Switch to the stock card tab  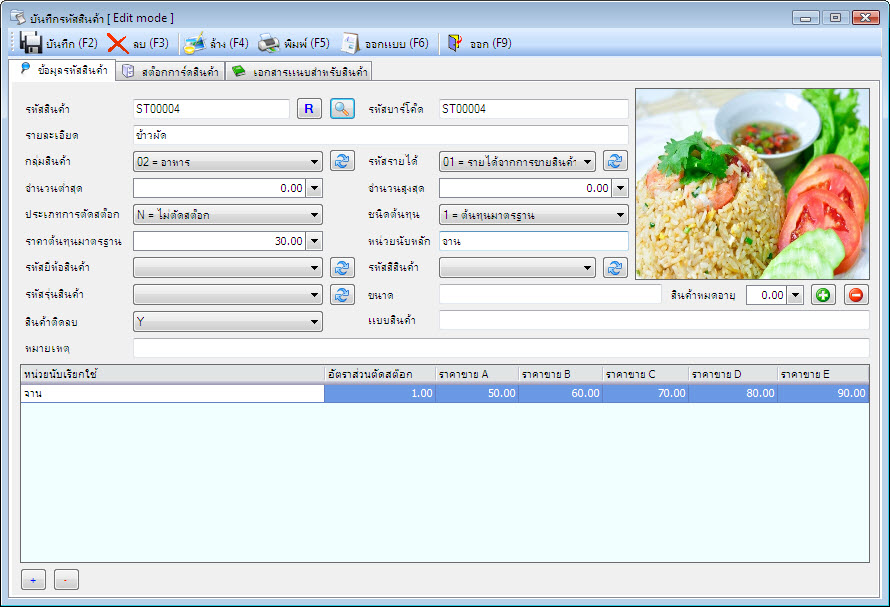tap(171, 71)
